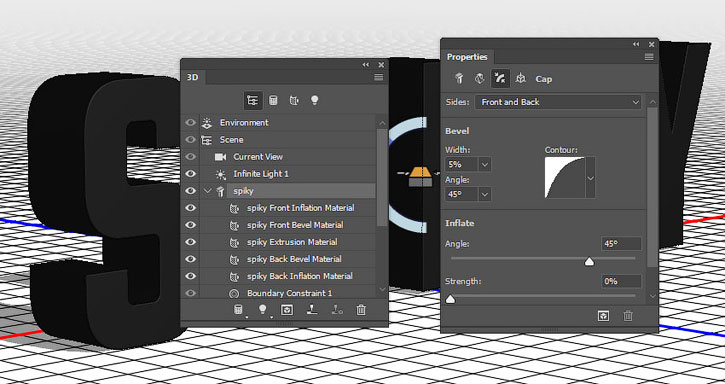Hide spiky Front Inflation Material
The height and width of the screenshot is (384, 725).
pos(190,208)
